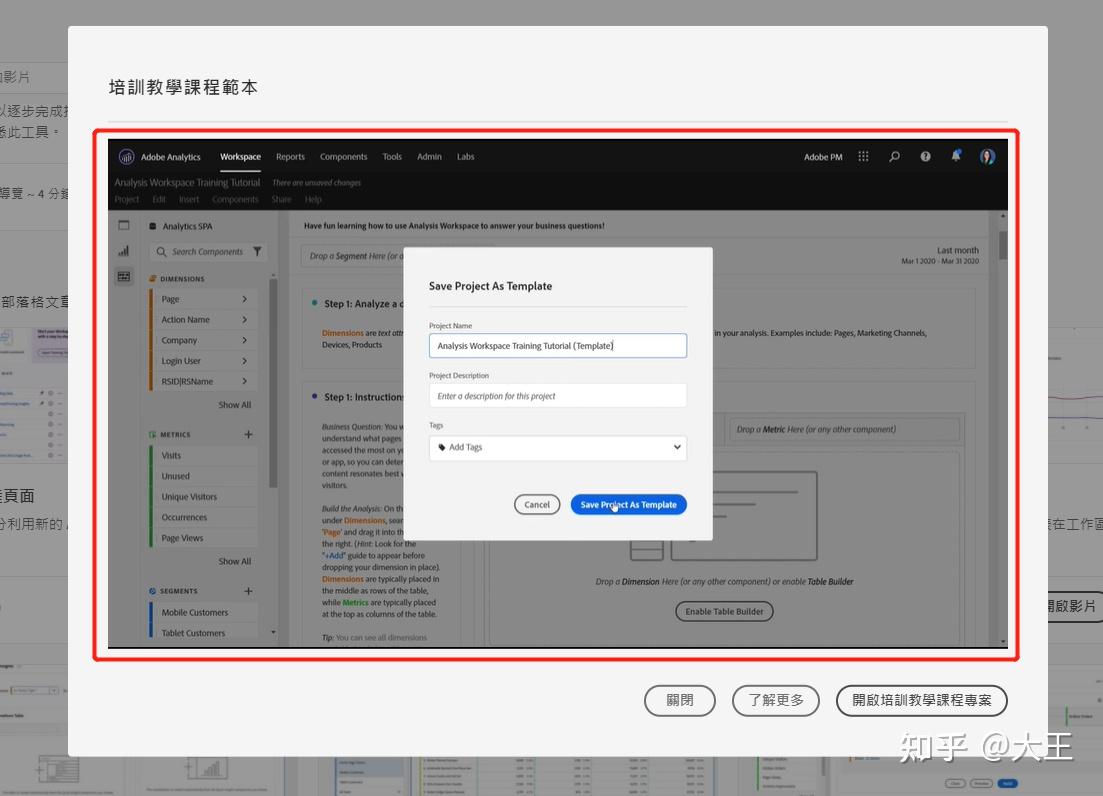Expand the Company dimension chevron
This screenshot has height=796, width=1103.
click(x=246, y=340)
